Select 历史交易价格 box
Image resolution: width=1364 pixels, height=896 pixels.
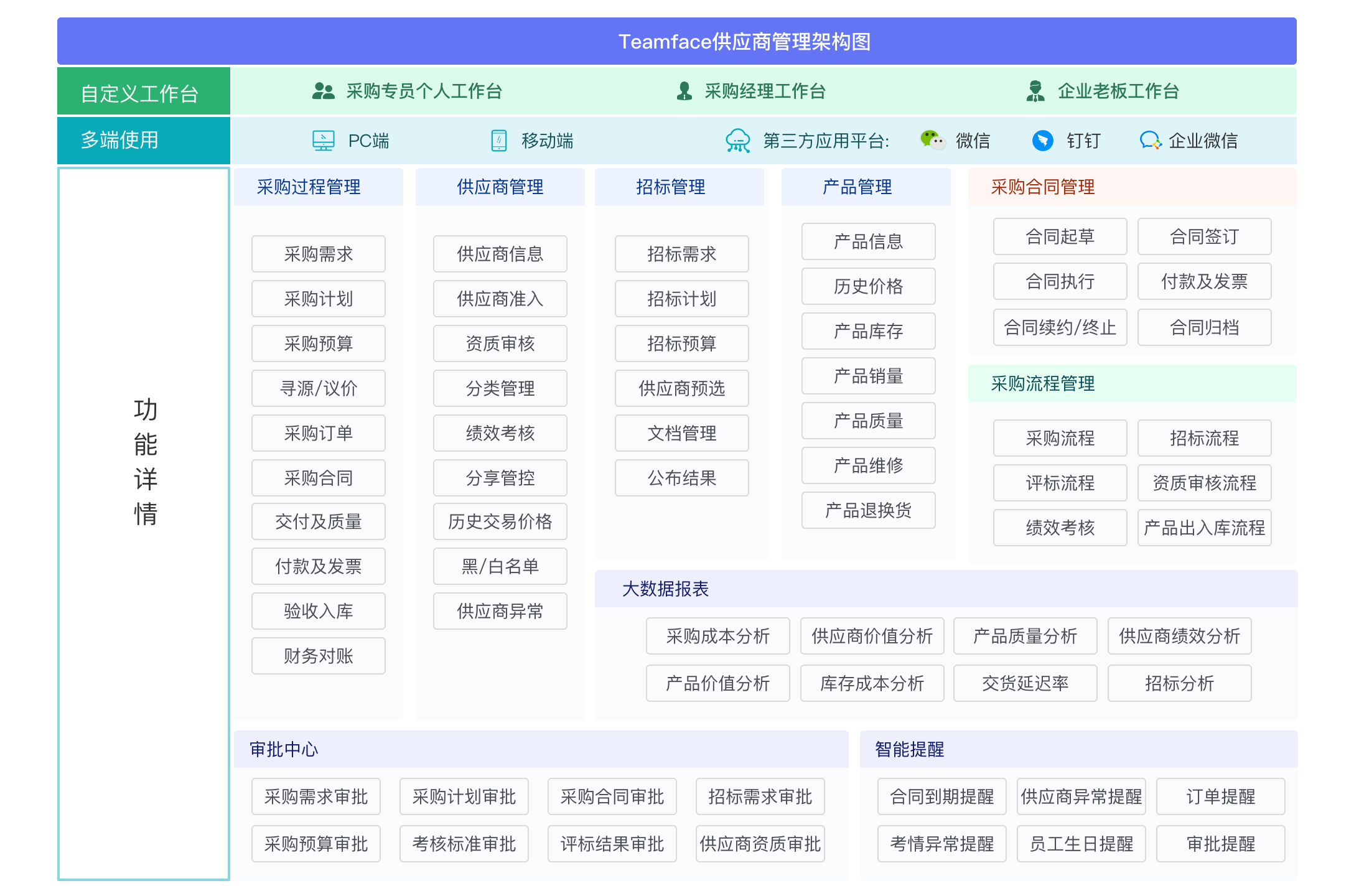click(500, 521)
